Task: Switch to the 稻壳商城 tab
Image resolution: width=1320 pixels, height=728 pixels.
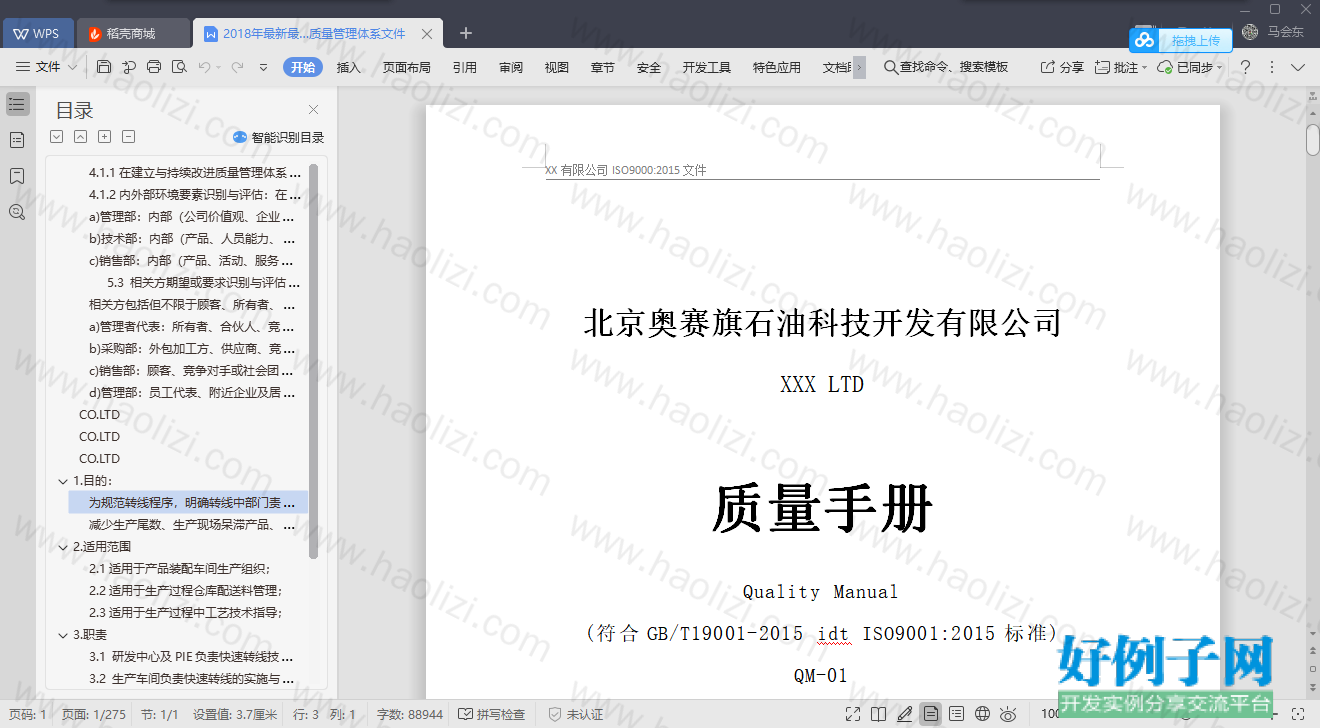Action: click(131, 33)
